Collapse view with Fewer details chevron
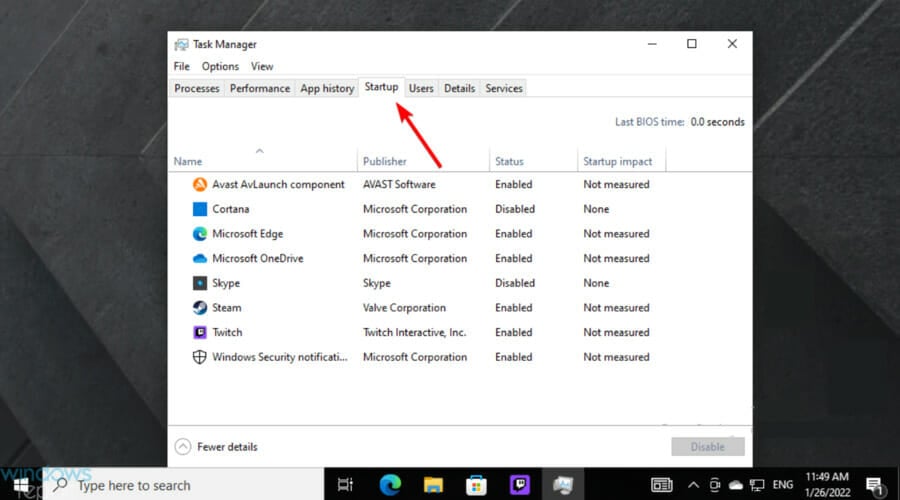Viewport: 900px width, 500px height. point(183,447)
